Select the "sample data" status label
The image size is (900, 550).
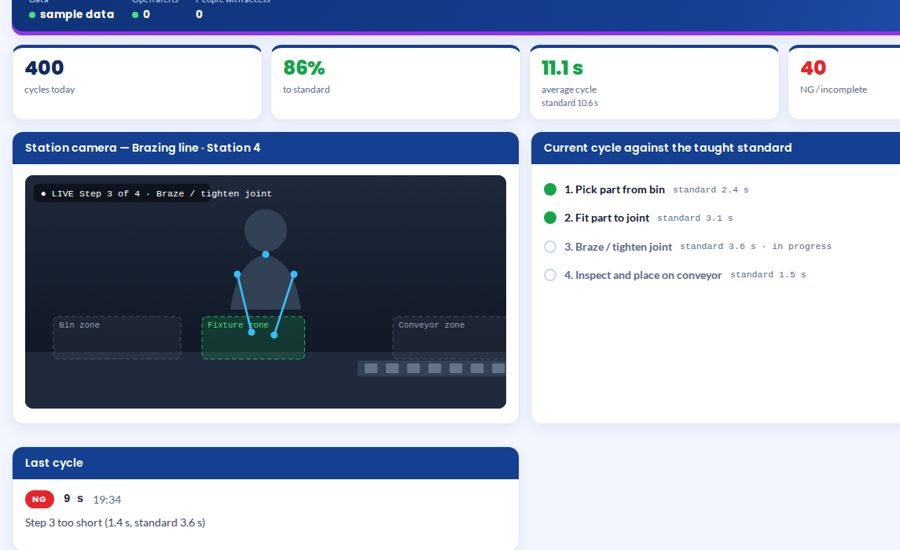77,14
